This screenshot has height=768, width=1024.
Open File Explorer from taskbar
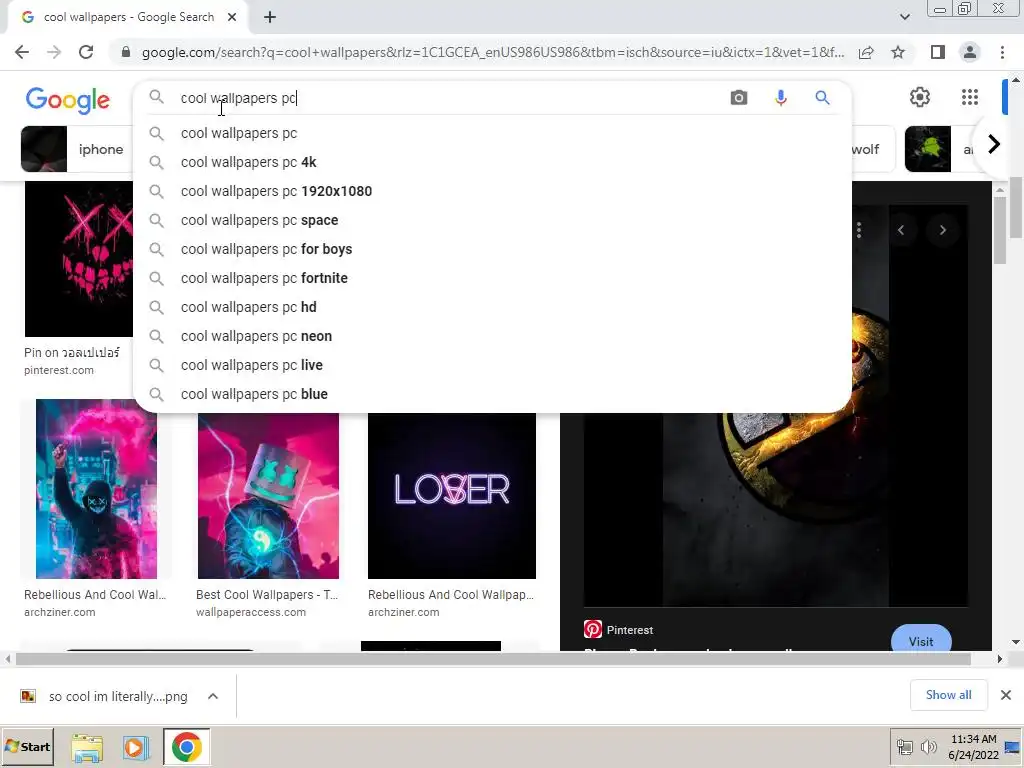pyautogui.click(x=87, y=747)
